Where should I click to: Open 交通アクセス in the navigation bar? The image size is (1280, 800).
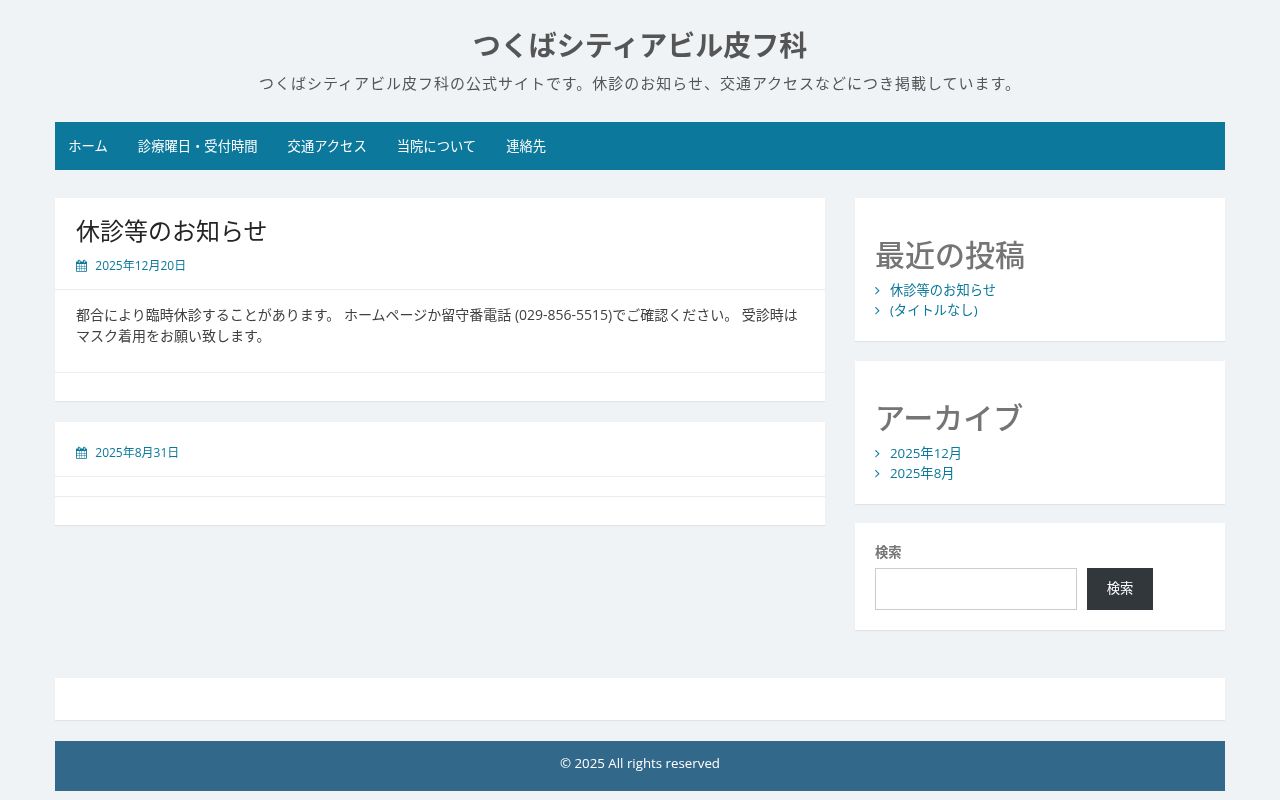[x=327, y=146]
